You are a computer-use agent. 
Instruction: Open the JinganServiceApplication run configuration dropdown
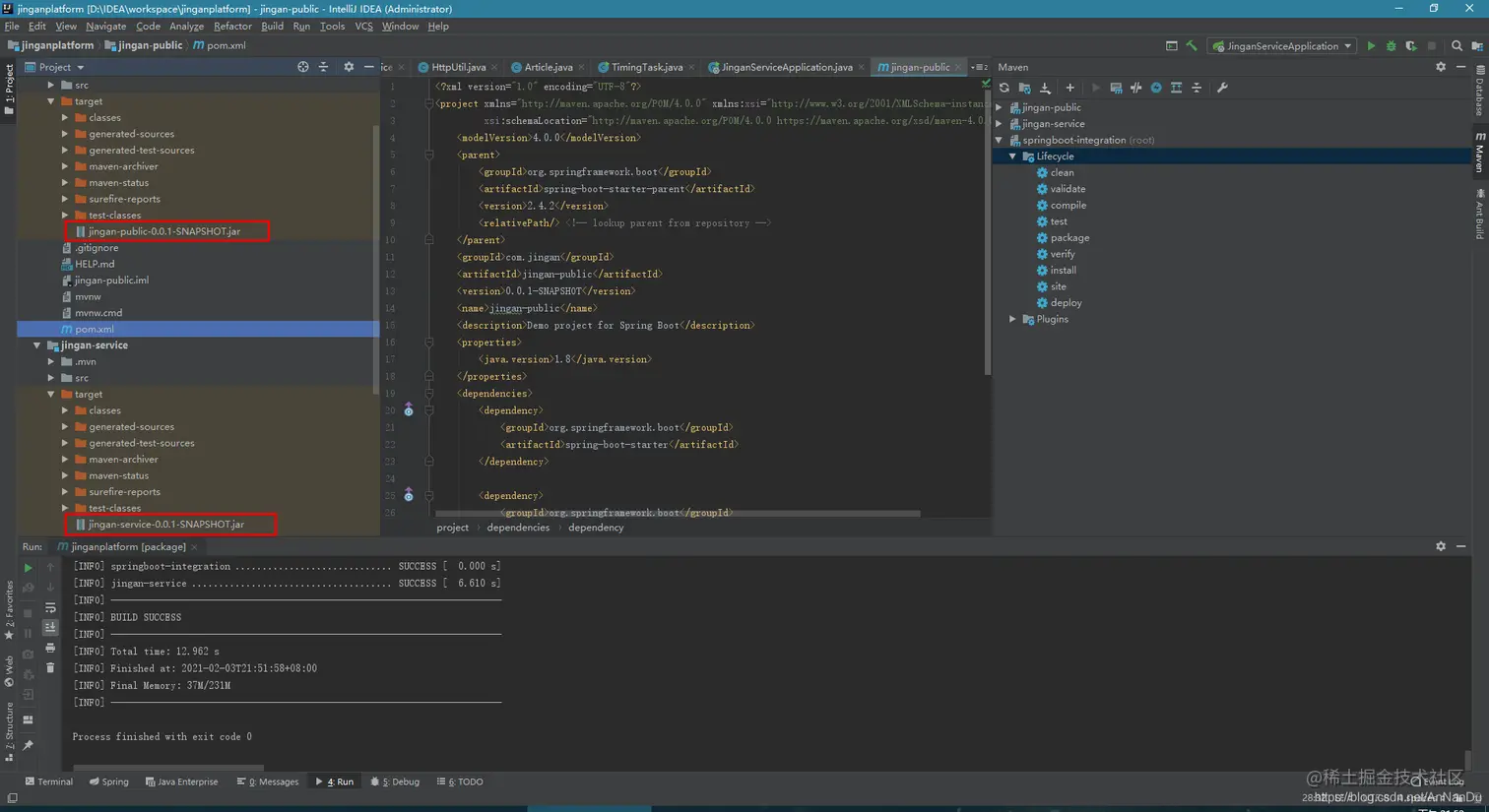[x=1282, y=46]
